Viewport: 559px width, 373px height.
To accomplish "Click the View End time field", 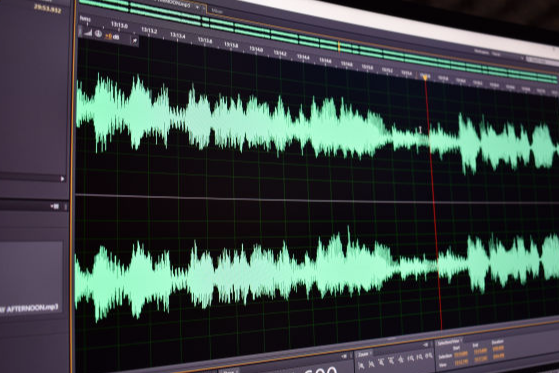I will 481,359.
